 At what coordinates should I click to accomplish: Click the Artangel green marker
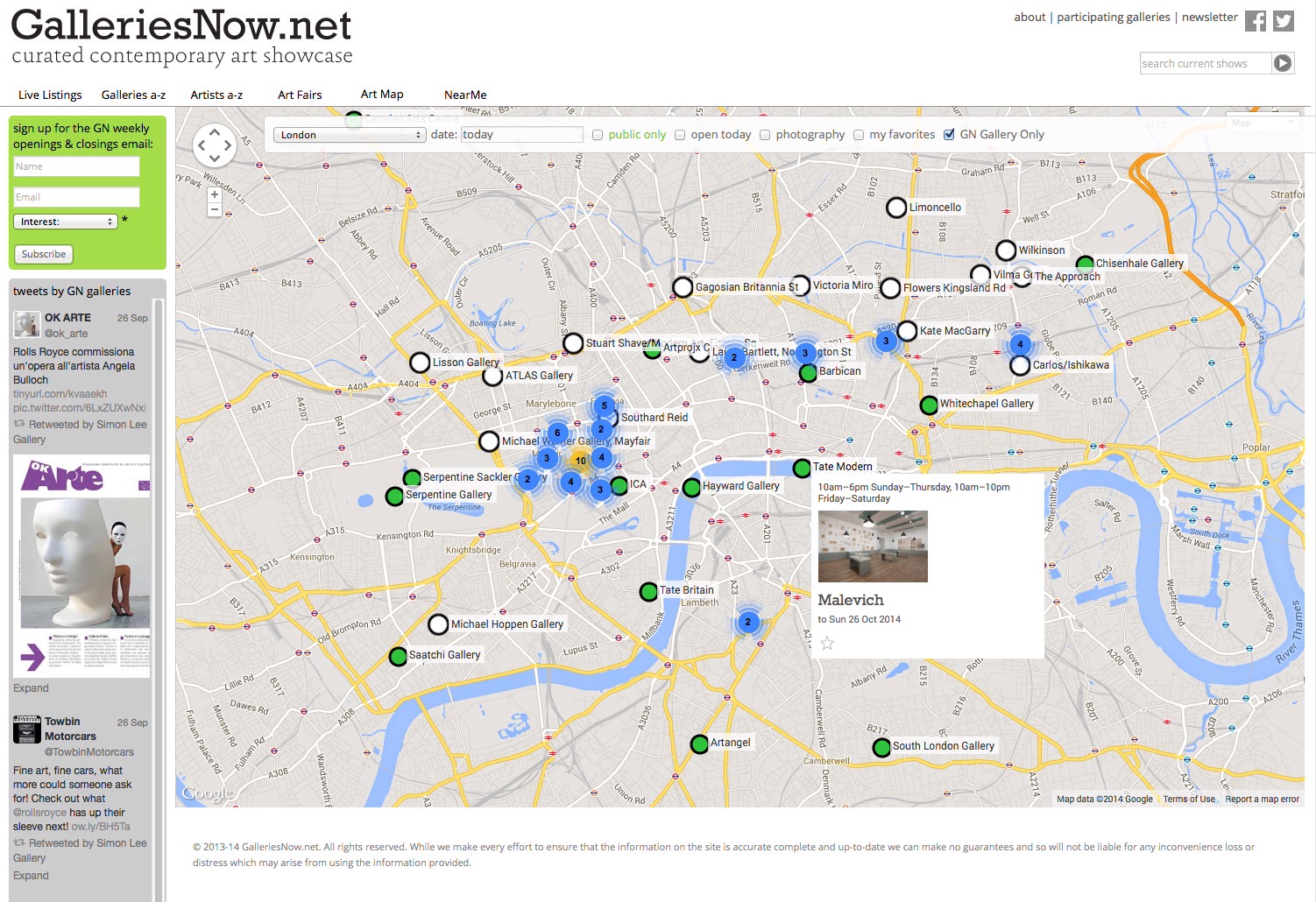[x=699, y=744]
